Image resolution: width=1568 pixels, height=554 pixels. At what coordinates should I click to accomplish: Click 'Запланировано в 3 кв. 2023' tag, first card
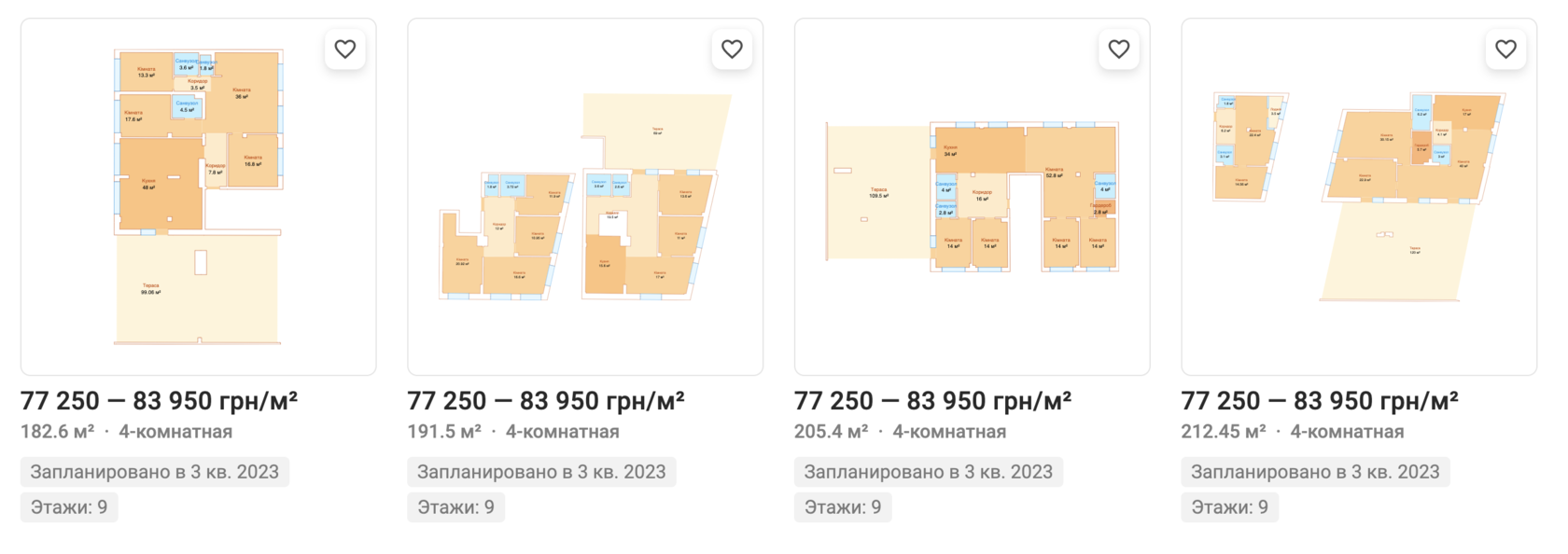tap(155, 472)
